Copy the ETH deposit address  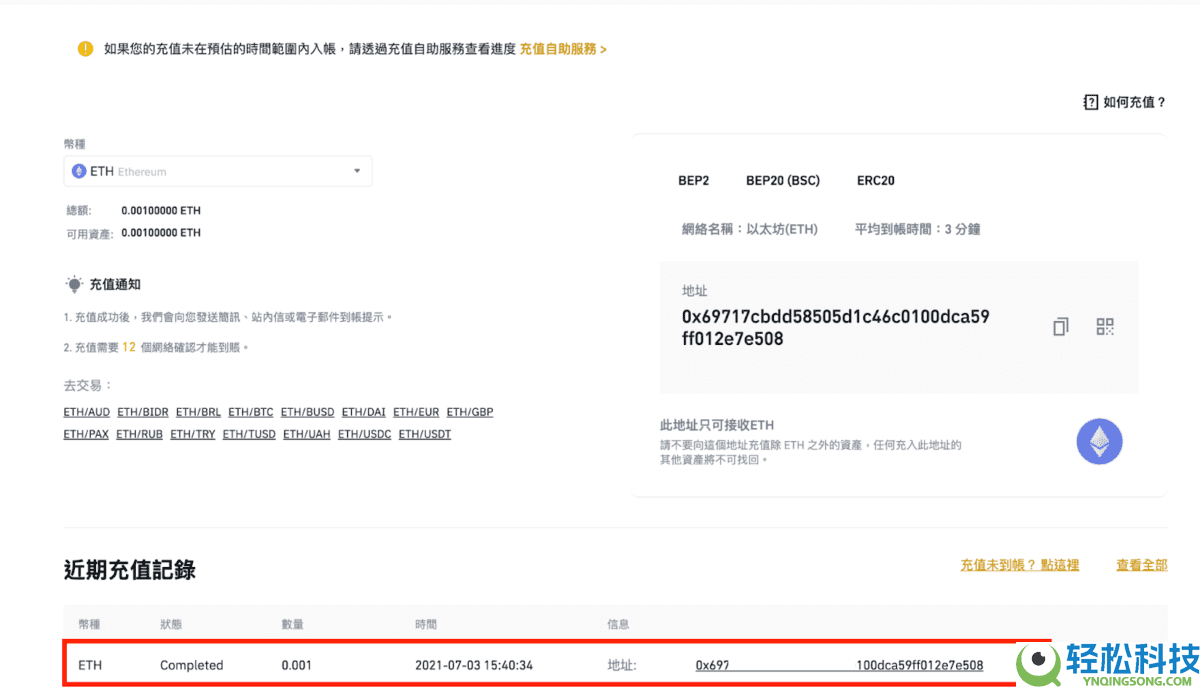(1060, 326)
